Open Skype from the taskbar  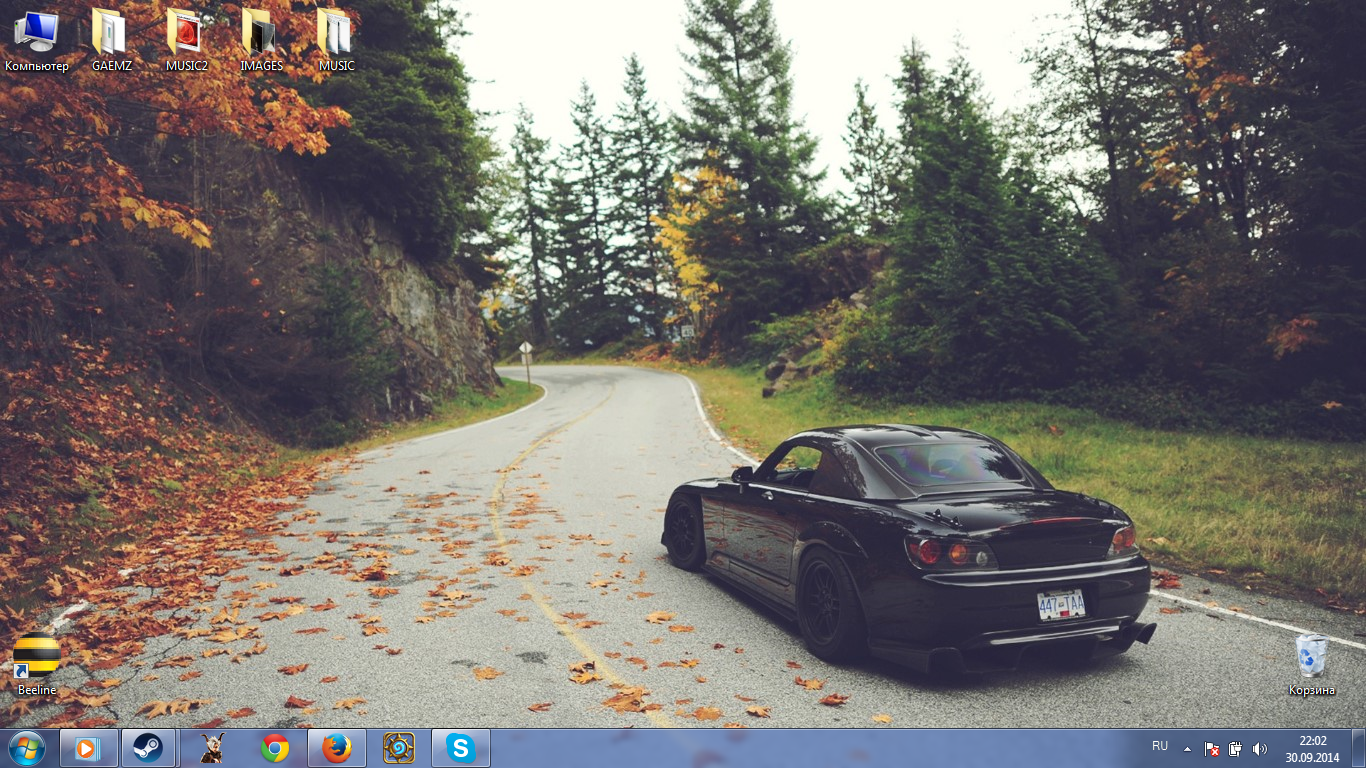point(461,747)
